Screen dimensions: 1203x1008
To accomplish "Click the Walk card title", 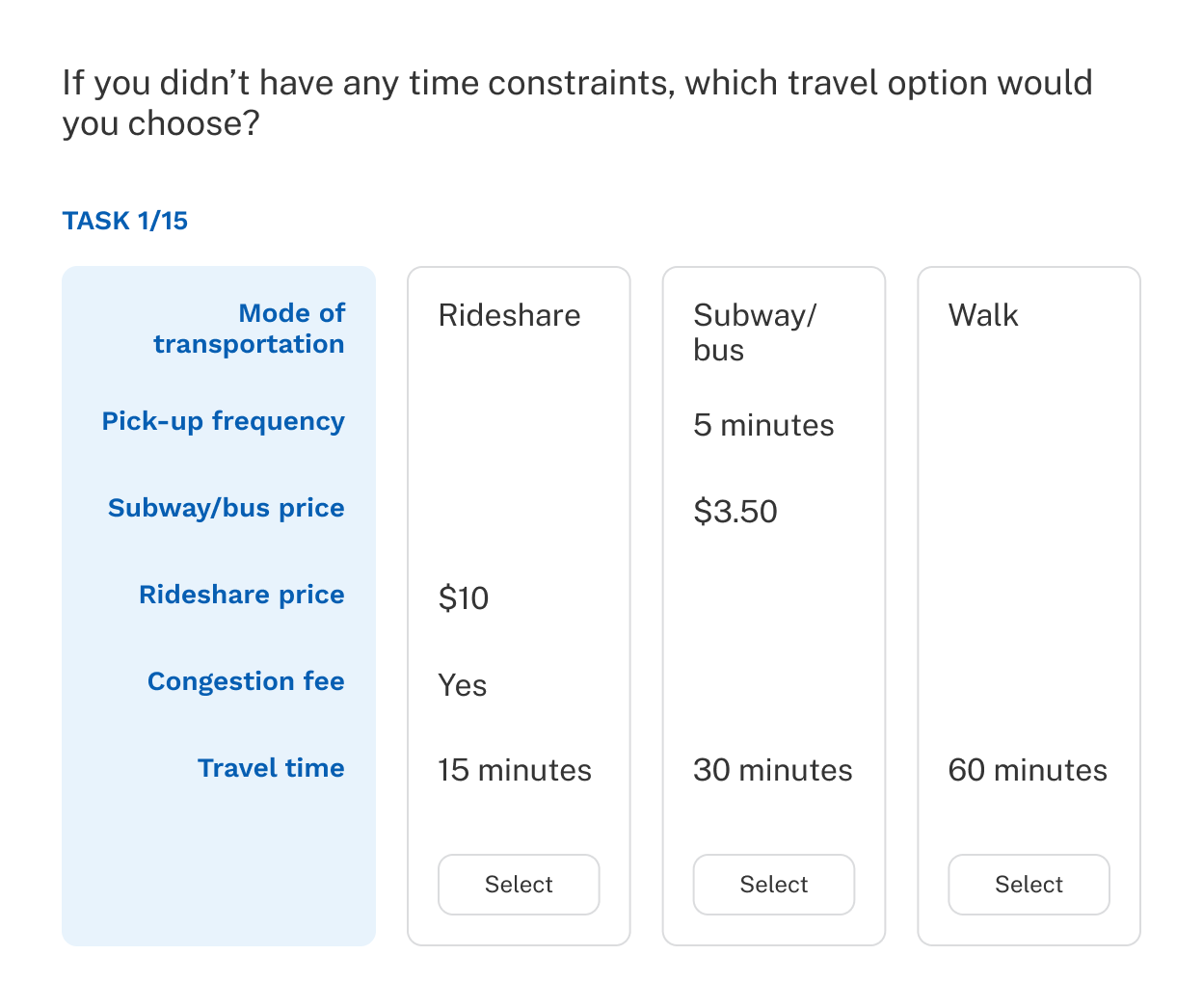I will pyautogui.click(x=983, y=315).
